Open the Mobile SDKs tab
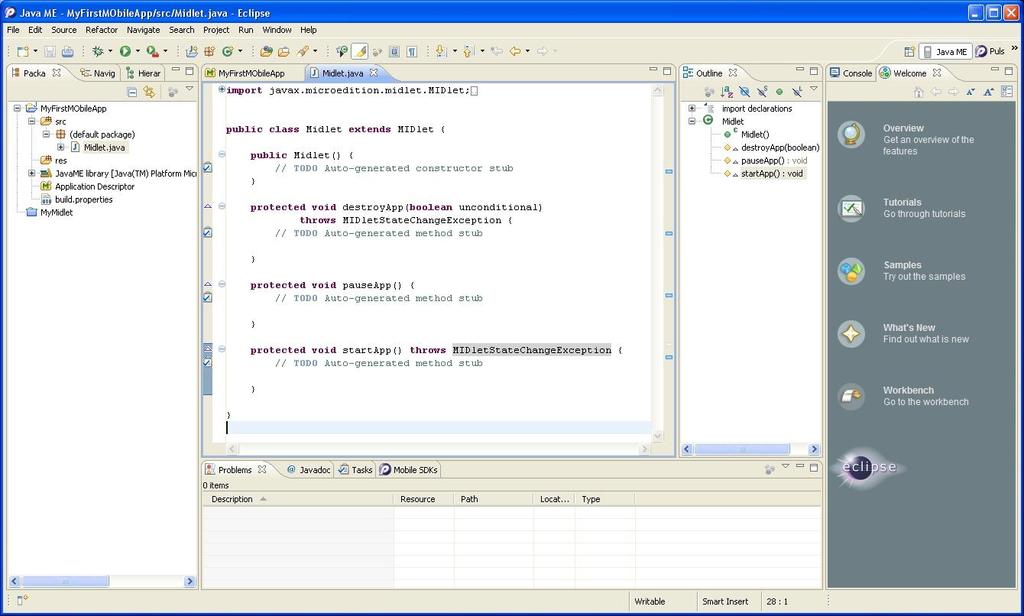 (x=409, y=470)
